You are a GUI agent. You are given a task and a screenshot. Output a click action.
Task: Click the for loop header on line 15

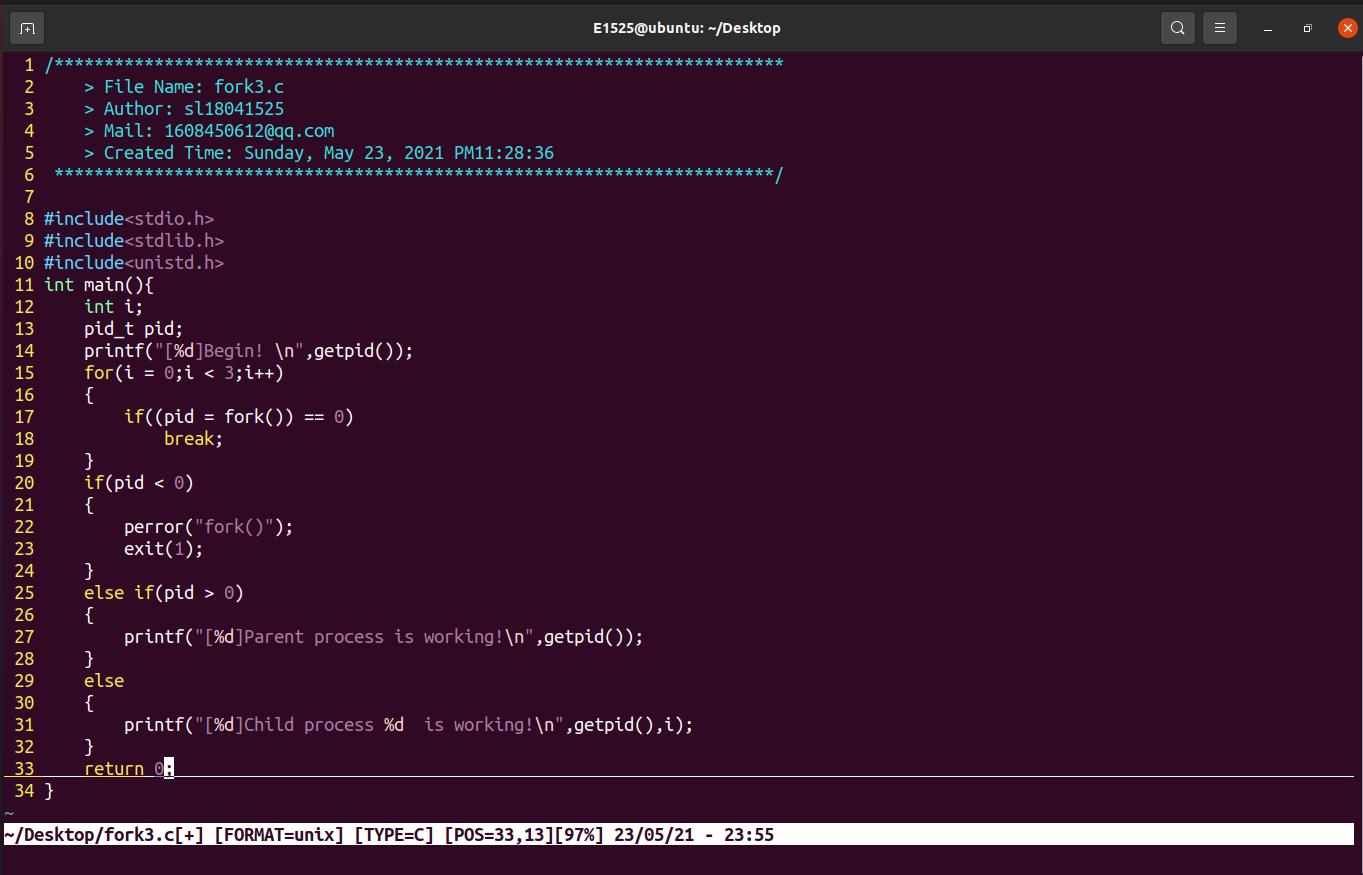tap(184, 373)
